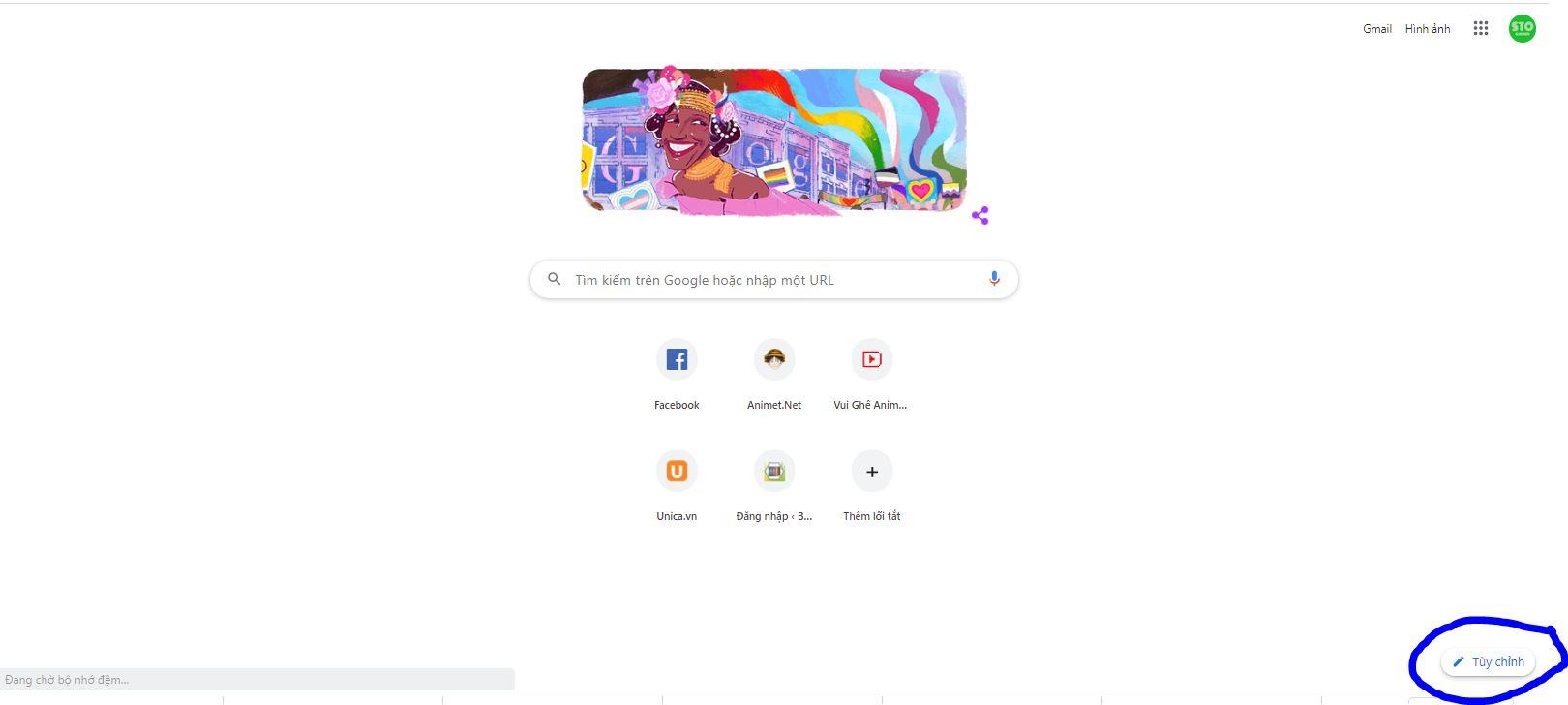The width and height of the screenshot is (1568, 705).
Task: Click the Unica.vn text label
Action: 677,516
